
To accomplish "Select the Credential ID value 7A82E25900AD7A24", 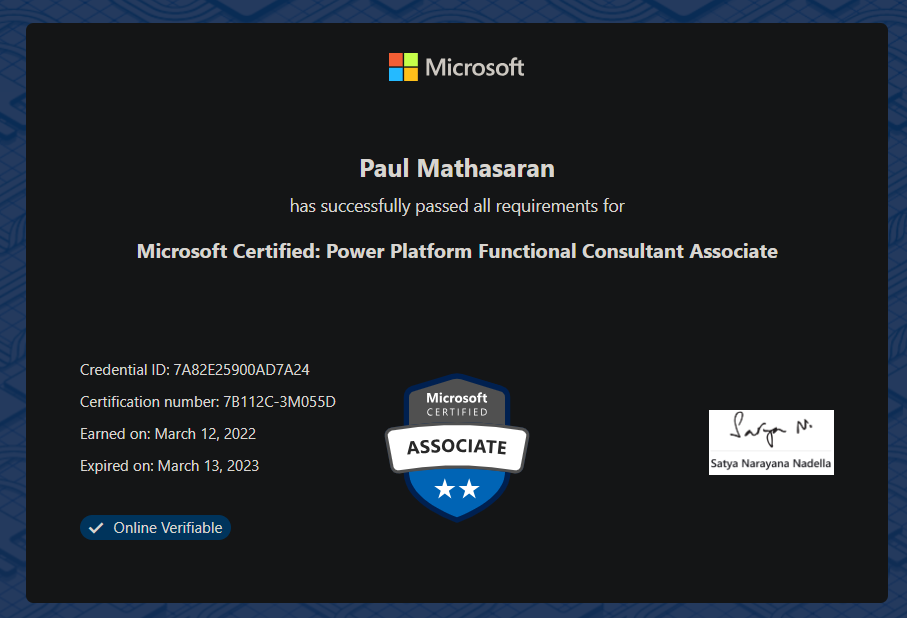I will (x=242, y=369).
